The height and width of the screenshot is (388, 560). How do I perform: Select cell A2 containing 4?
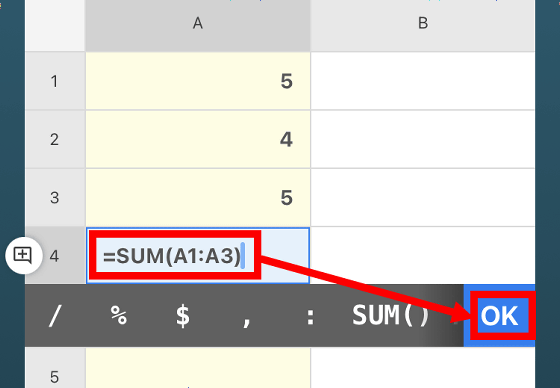tap(198, 139)
